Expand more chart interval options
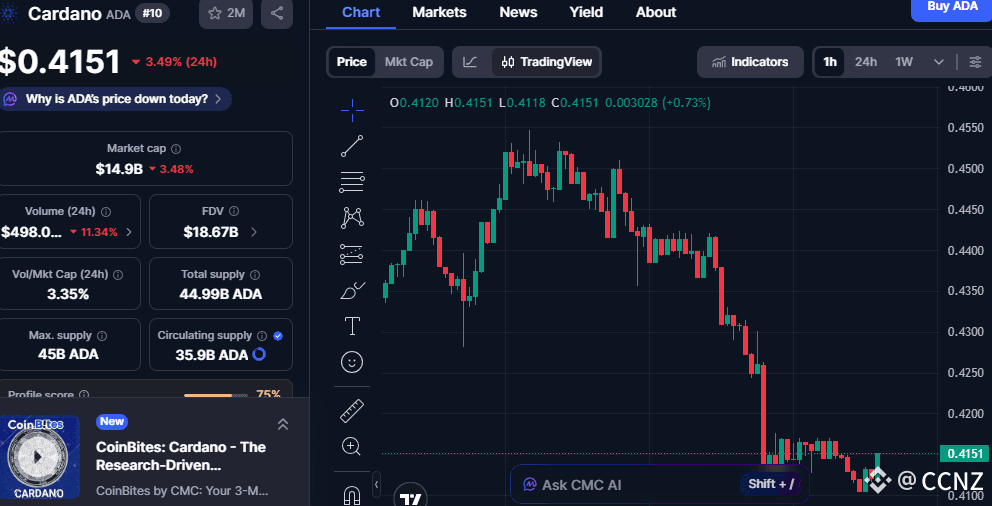Screen dimensions: 992x506 pos(939,62)
